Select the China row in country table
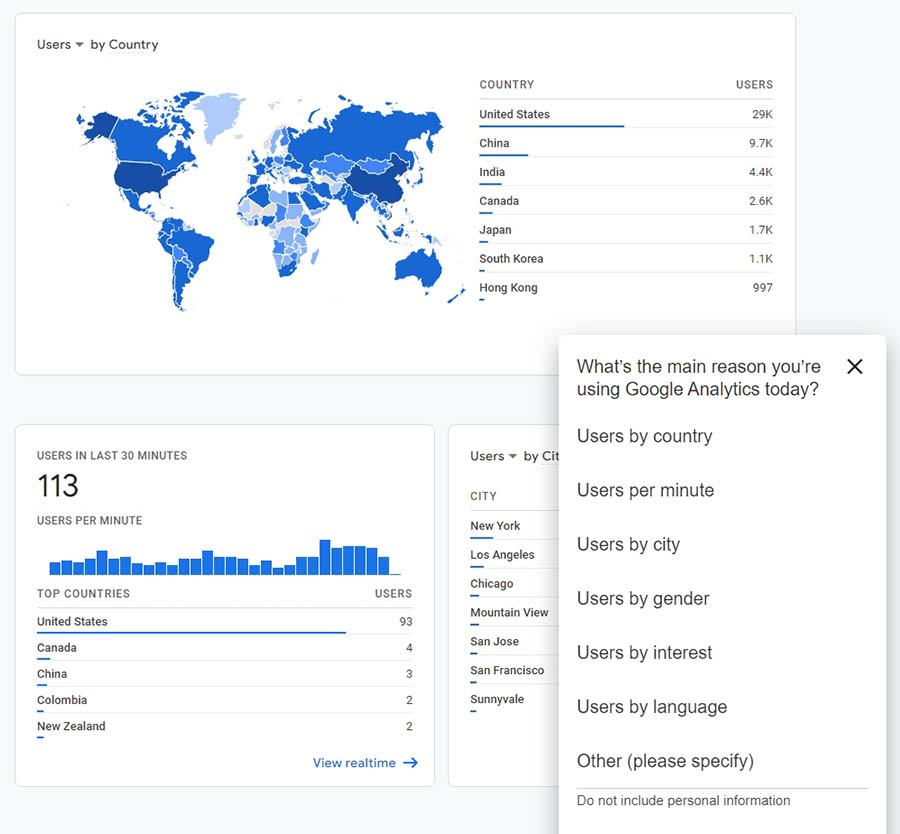900x834 pixels. click(x=625, y=143)
